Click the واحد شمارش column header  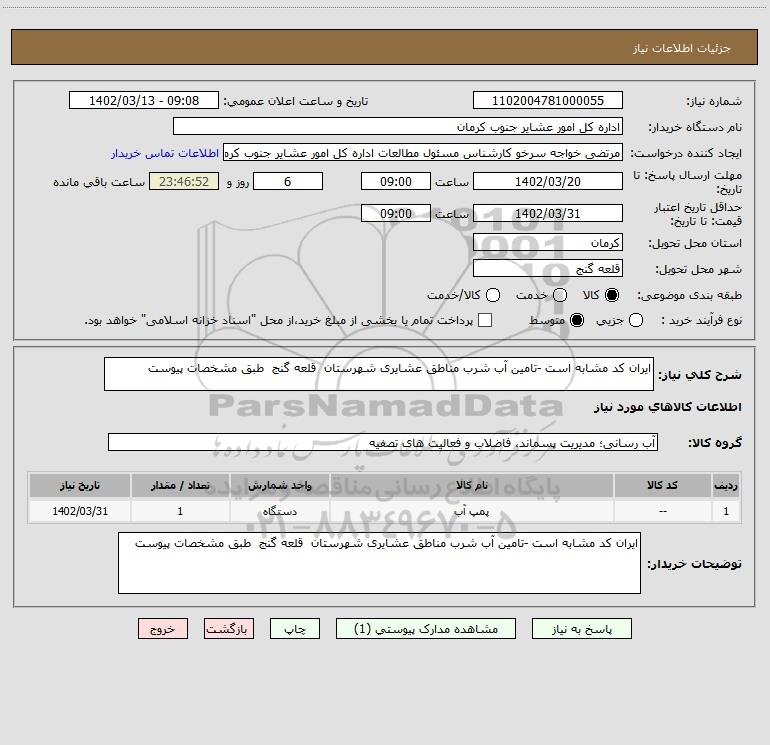(279, 486)
